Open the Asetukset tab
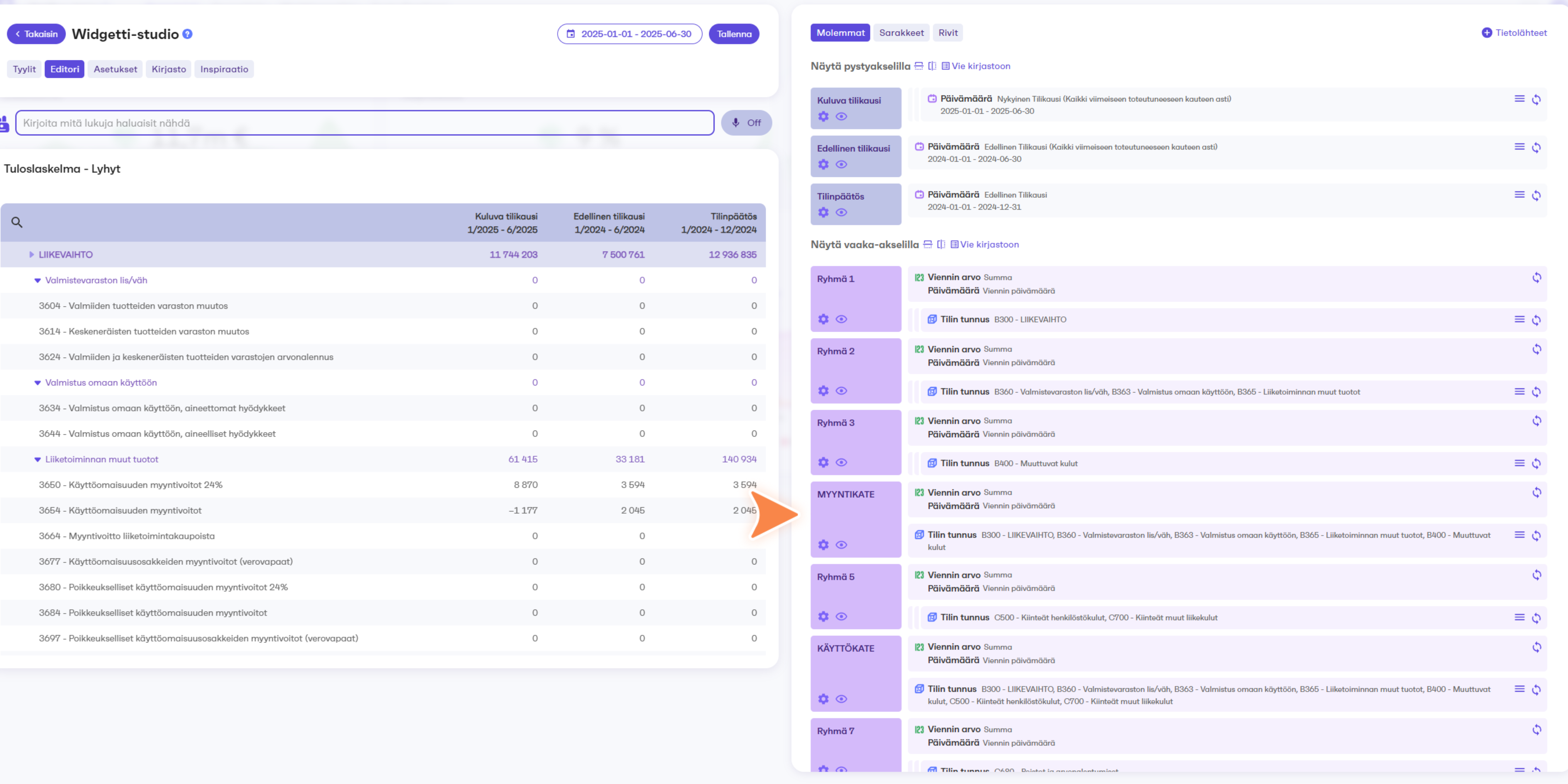This screenshot has width=1568, height=784. click(115, 69)
